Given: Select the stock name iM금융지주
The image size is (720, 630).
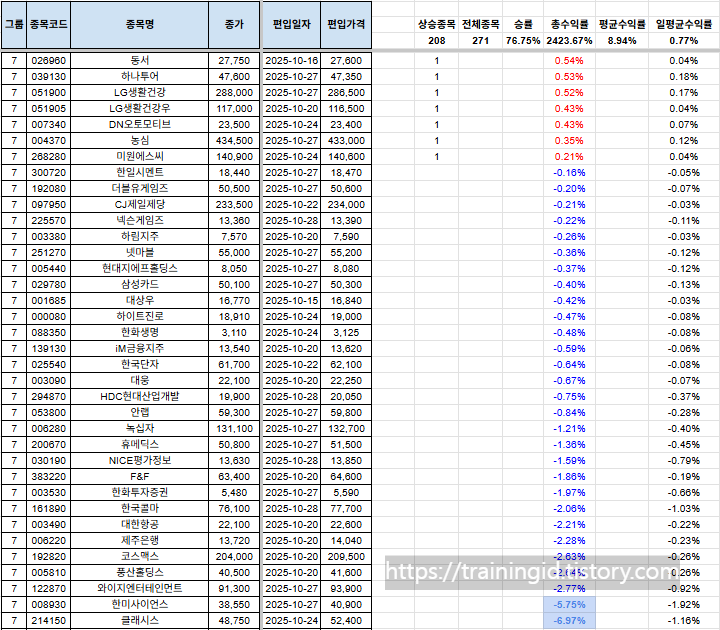Looking at the screenshot, I should pyautogui.click(x=140, y=349).
